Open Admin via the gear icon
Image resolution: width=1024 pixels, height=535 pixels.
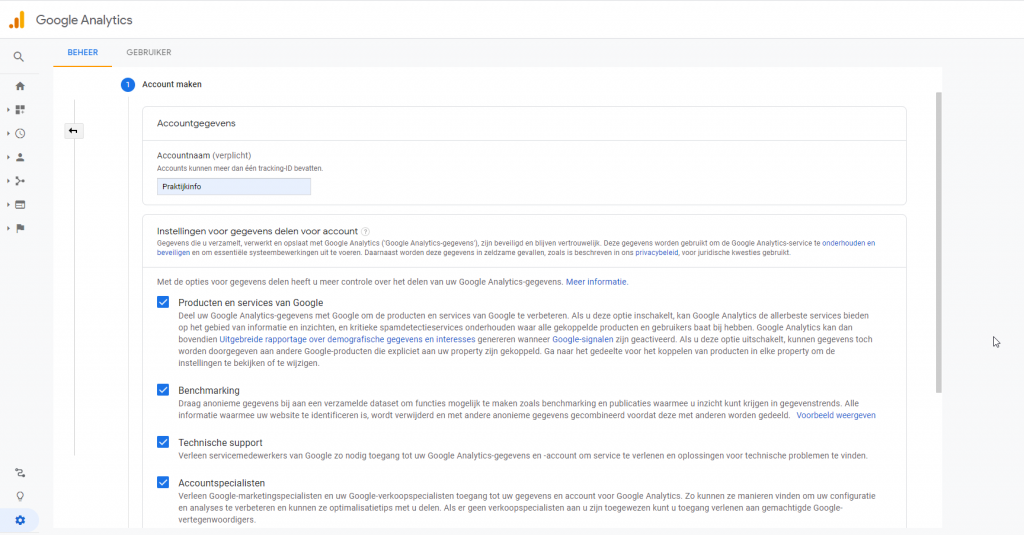(20, 520)
